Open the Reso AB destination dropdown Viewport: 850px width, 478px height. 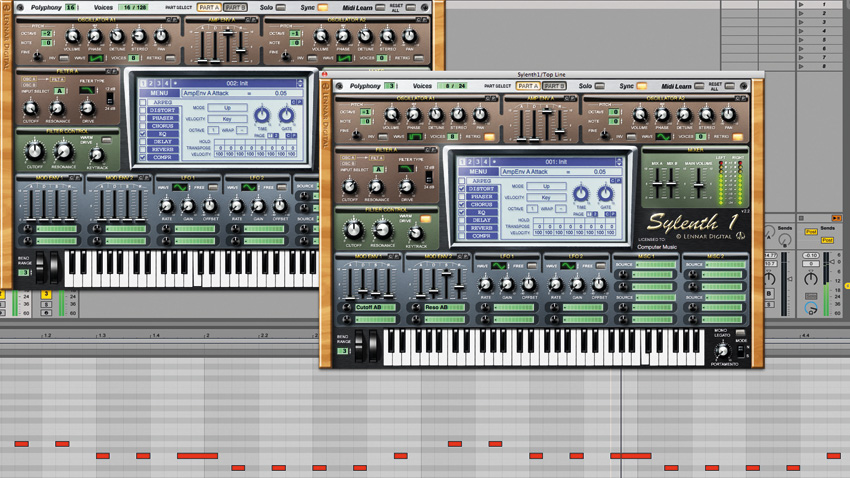point(443,307)
